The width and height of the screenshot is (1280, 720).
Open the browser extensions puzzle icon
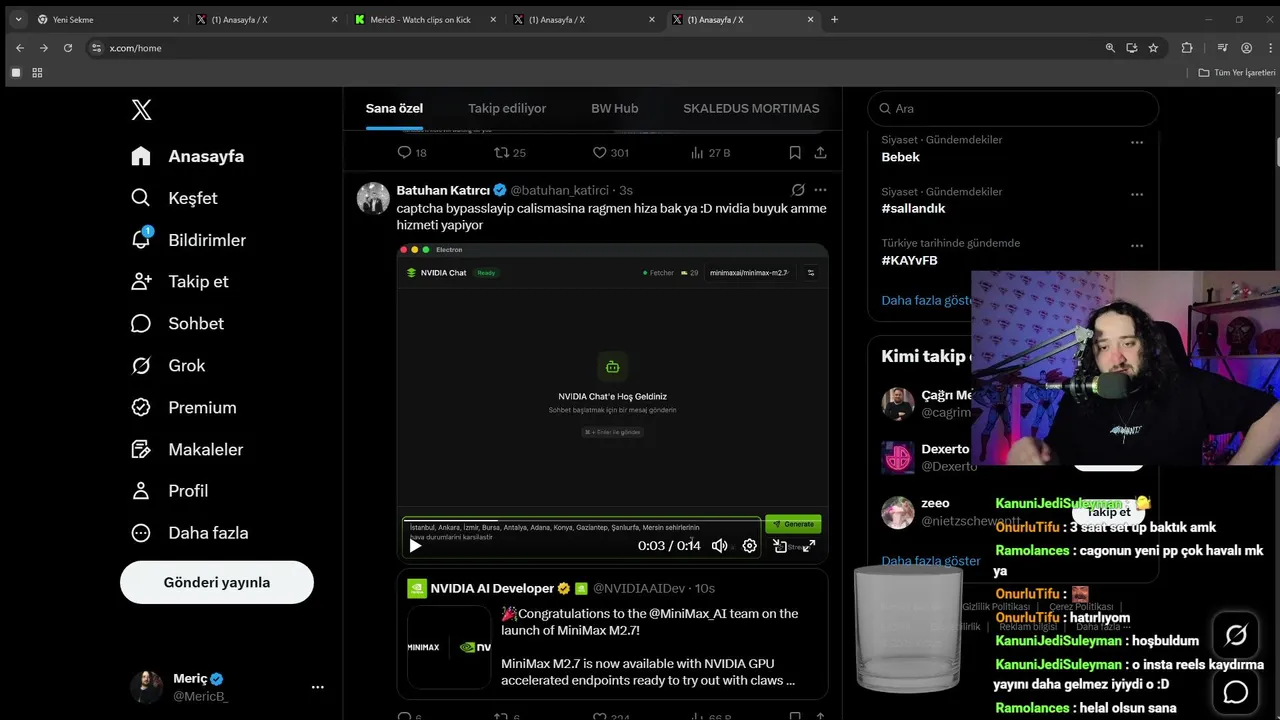pyautogui.click(x=1187, y=48)
